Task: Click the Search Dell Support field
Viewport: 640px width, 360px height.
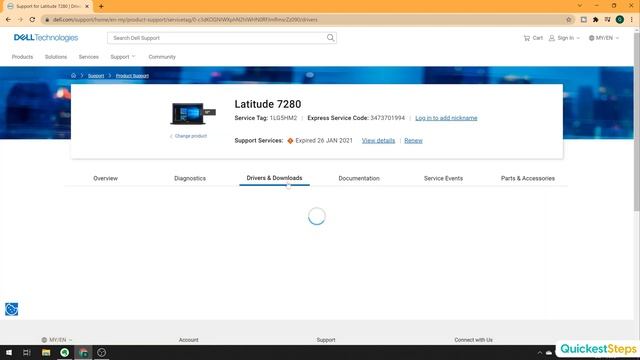Action: click(x=222, y=38)
